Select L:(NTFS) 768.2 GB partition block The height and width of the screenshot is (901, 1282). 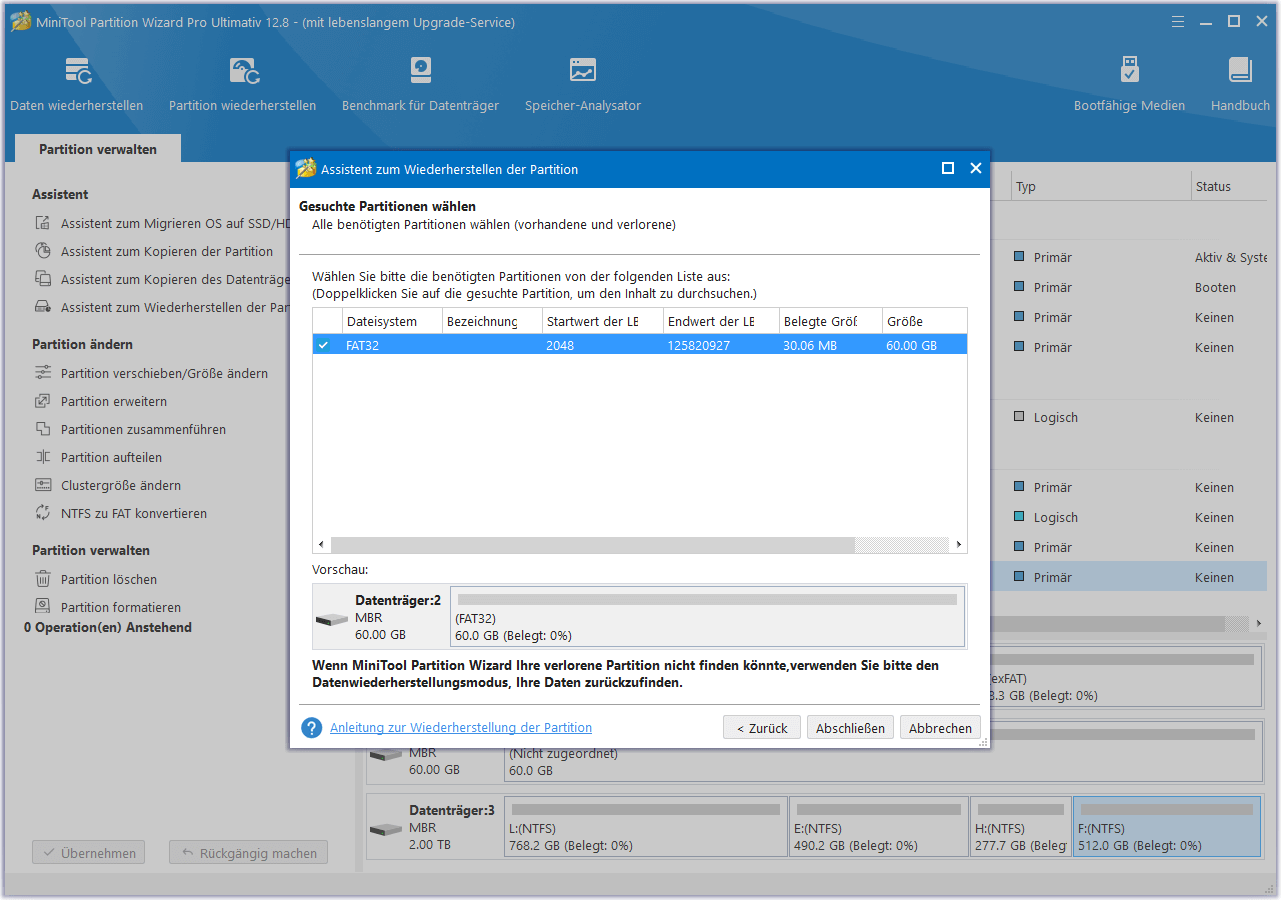point(646,826)
